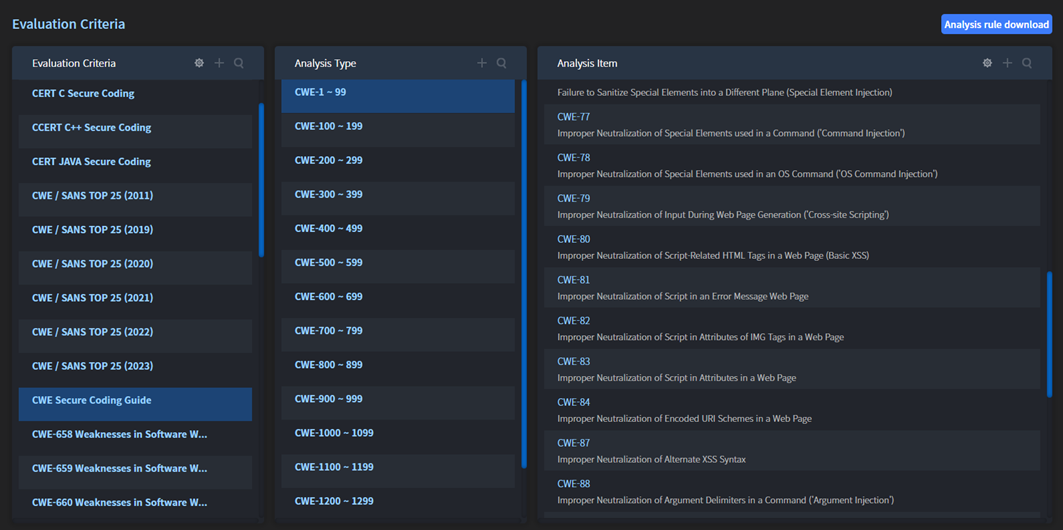Open settings gear in Analysis Item panel
Screen dimensions: 1063x530
point(987,63)
